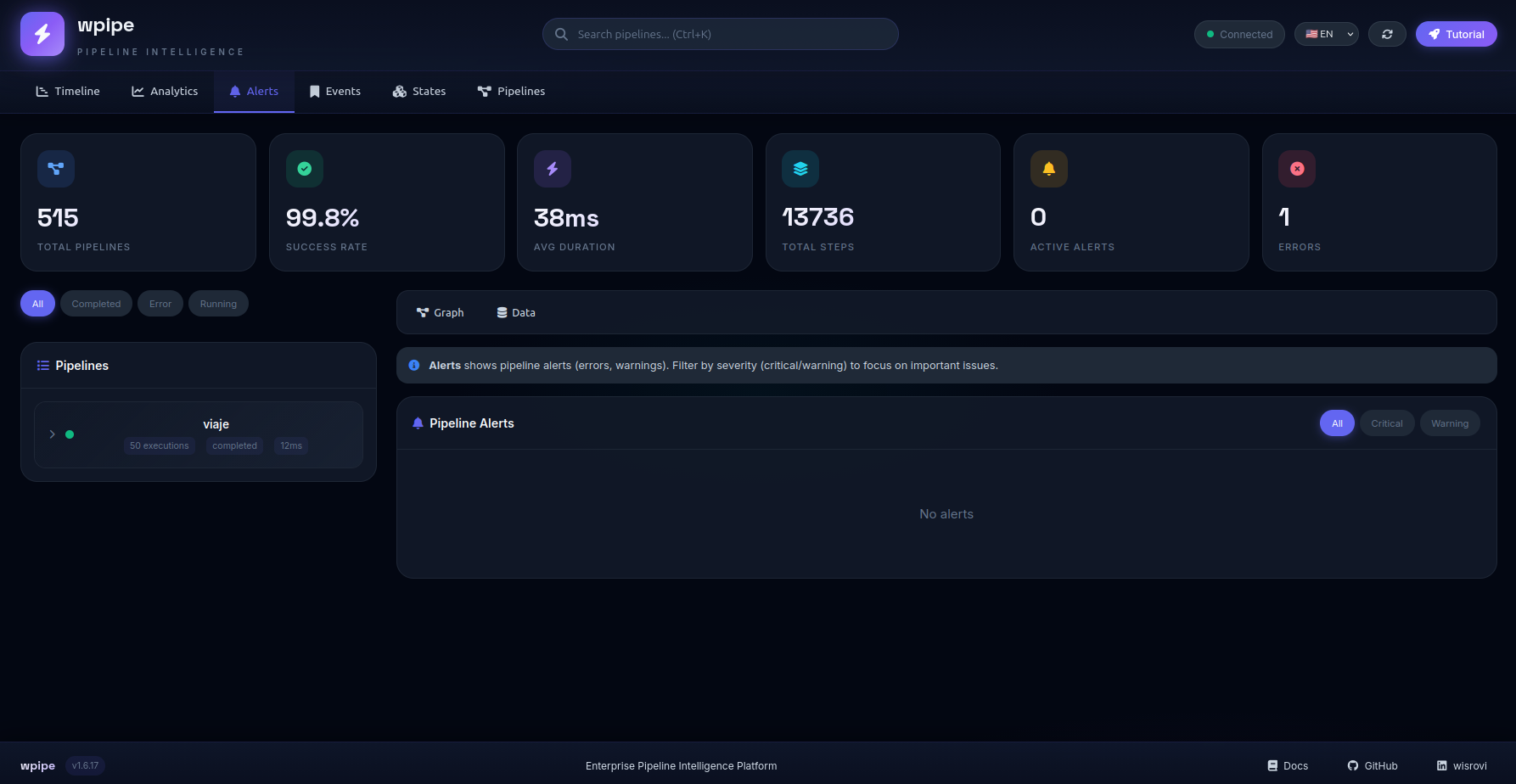Click the green status dot of viaje

70,434
